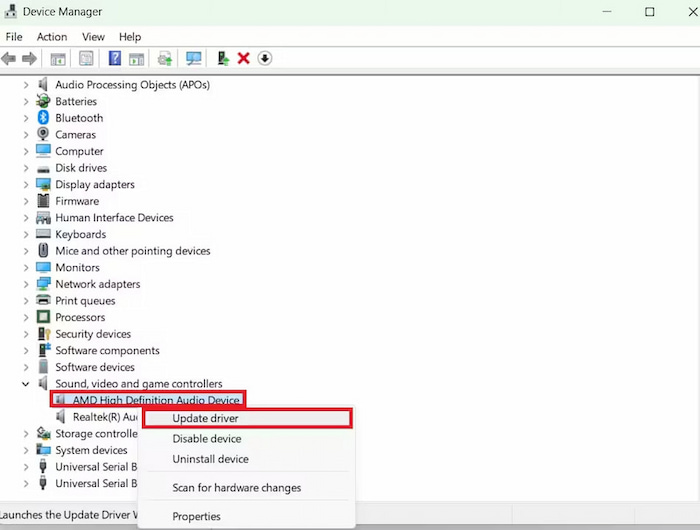This screenshot has height=530, width=700.
Task: Expand the Display adapters chevron
Action: pos(26,185)
